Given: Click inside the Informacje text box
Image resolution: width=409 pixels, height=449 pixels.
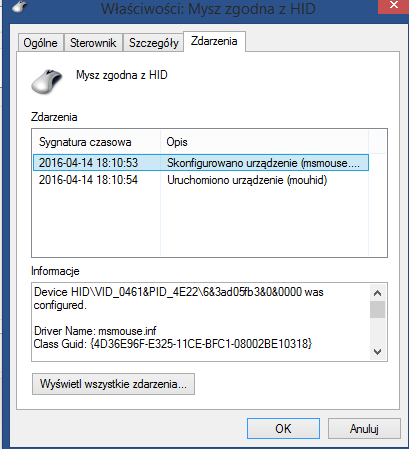Looking at the screenshot, I should tap(201, 322).
